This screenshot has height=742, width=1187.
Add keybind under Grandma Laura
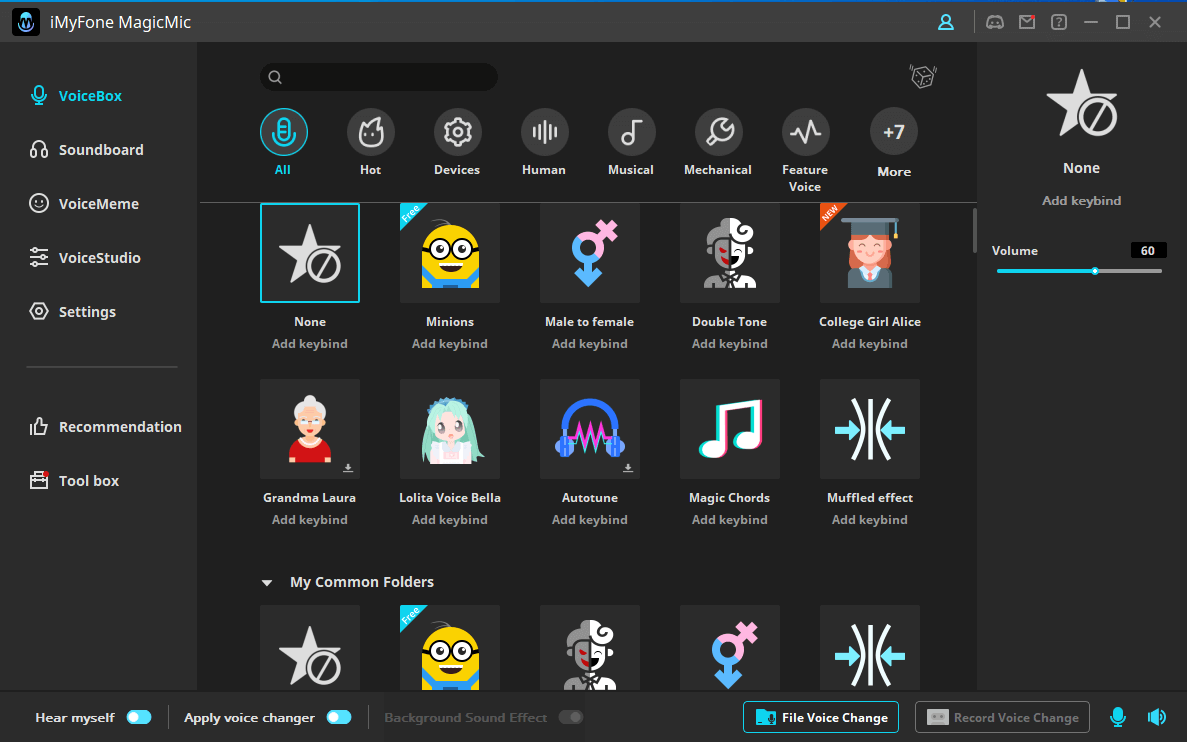(x=310, y=519)
